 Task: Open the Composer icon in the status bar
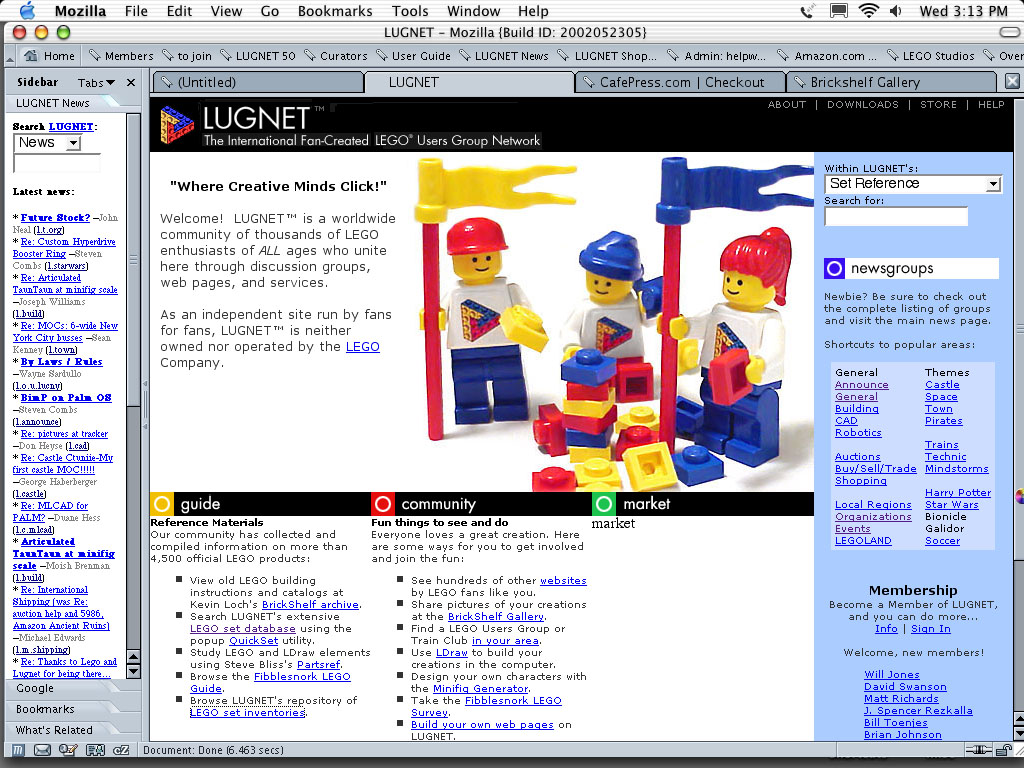(69, 750)
